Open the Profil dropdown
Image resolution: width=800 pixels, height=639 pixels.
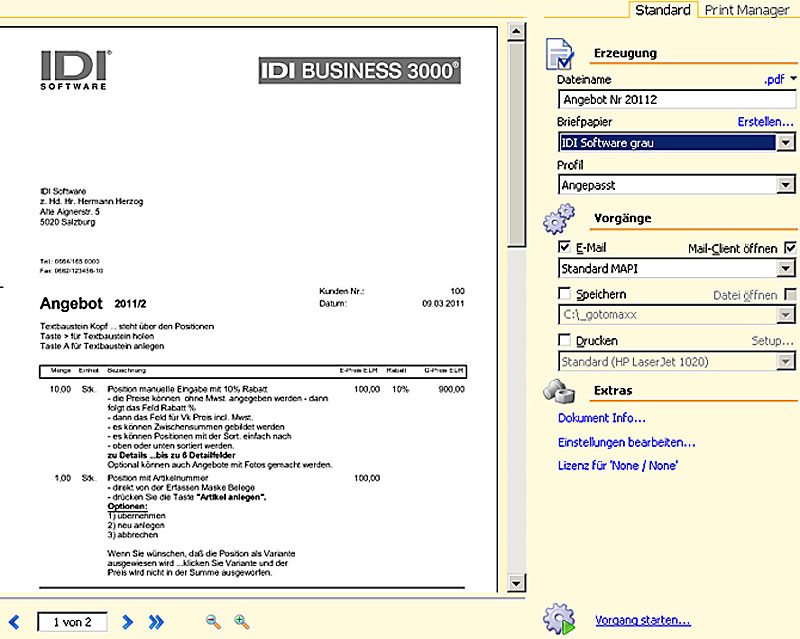click(x=786, y=185)
